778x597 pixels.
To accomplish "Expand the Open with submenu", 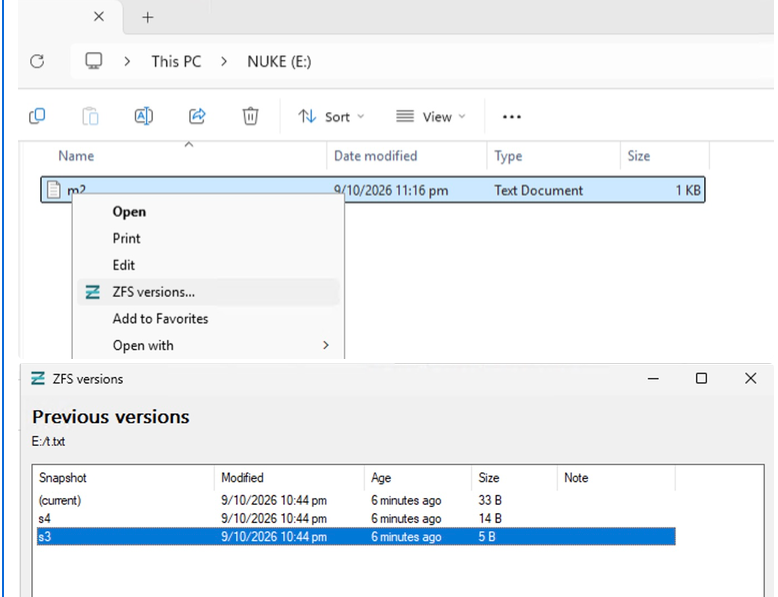I will pyautogui.click(x=208, y=345).
